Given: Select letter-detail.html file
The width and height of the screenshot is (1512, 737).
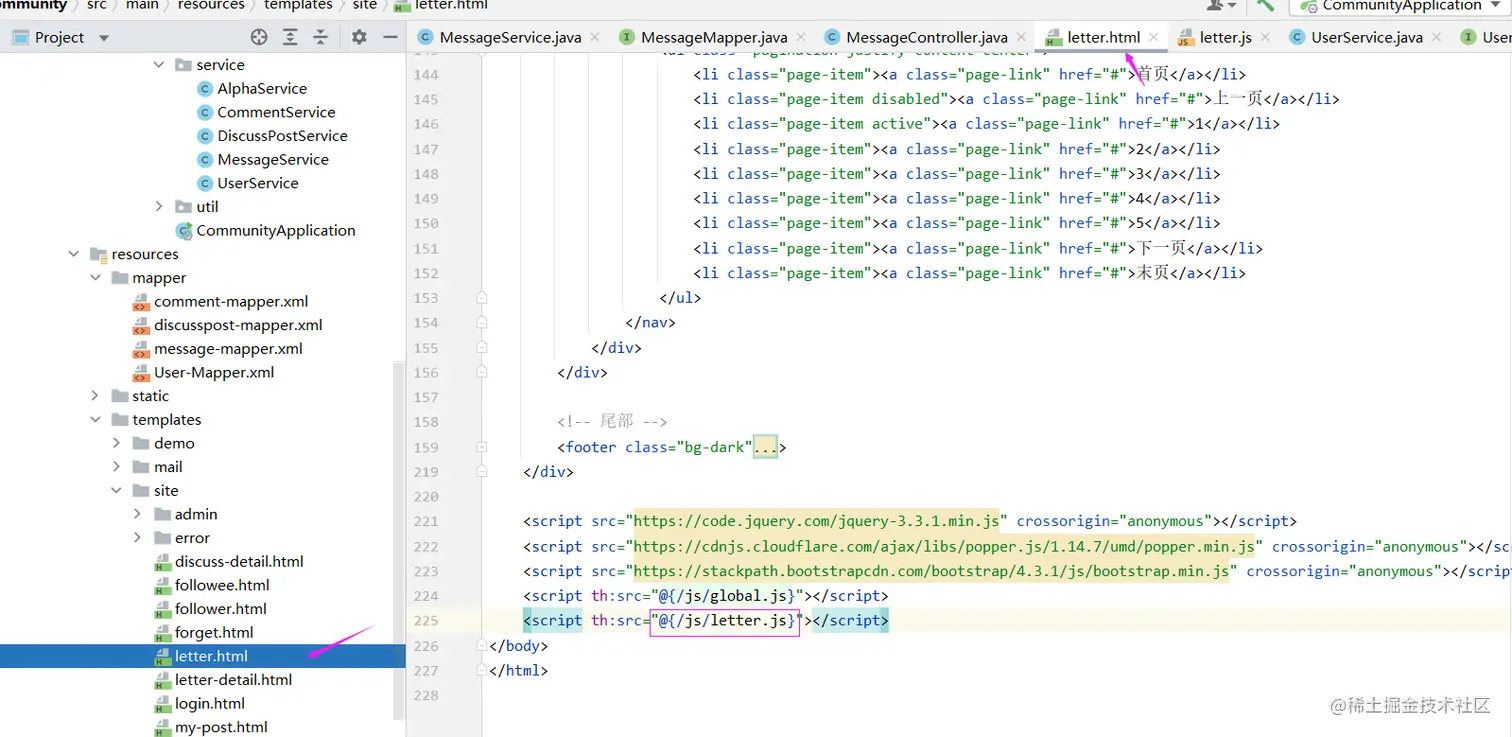Looking at the screenshot, I should pos(233,679).
